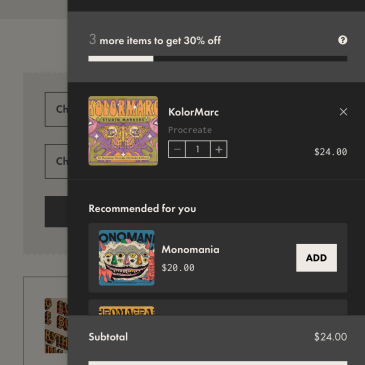The image size is (365, 365).
Task: Add Monomania to the cart
Action: 316,258
